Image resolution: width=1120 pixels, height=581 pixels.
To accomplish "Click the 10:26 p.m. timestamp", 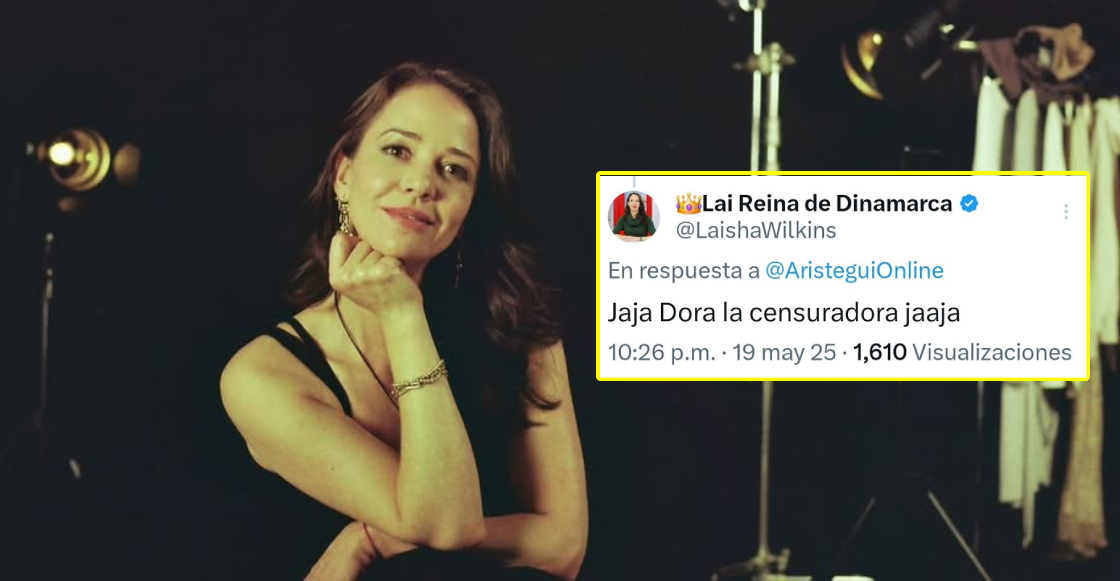I will tap(661, 352).
